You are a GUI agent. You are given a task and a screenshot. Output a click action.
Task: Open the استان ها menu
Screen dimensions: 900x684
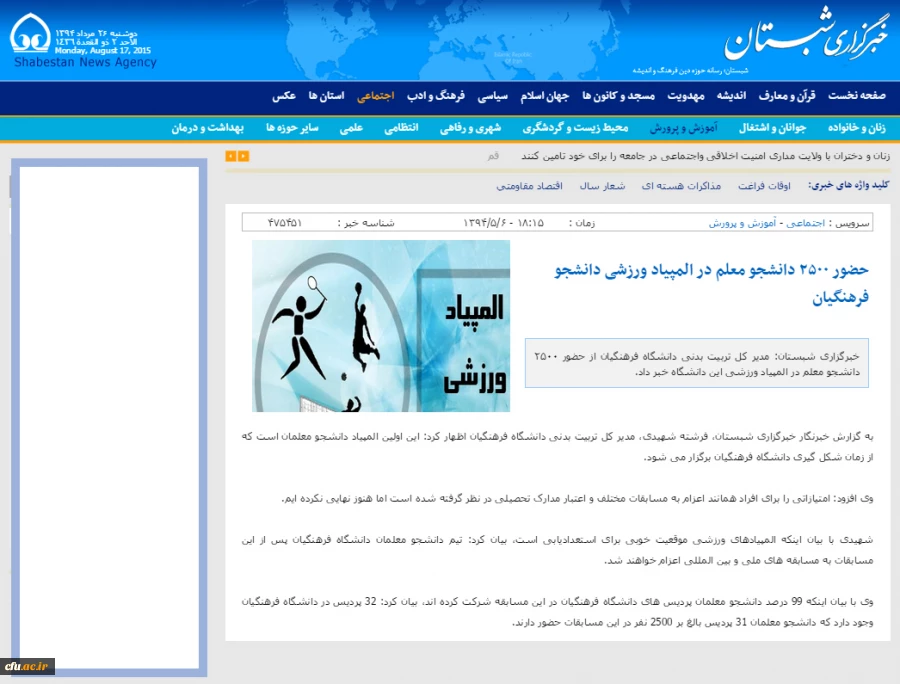point(326,96)
